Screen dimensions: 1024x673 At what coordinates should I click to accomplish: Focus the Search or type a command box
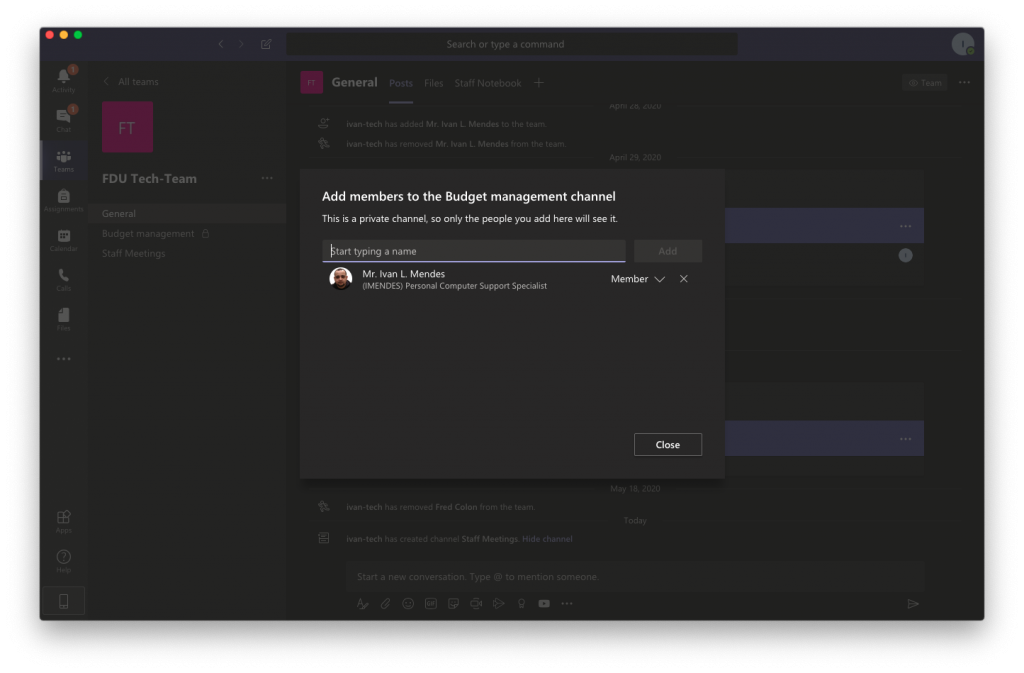512,44
